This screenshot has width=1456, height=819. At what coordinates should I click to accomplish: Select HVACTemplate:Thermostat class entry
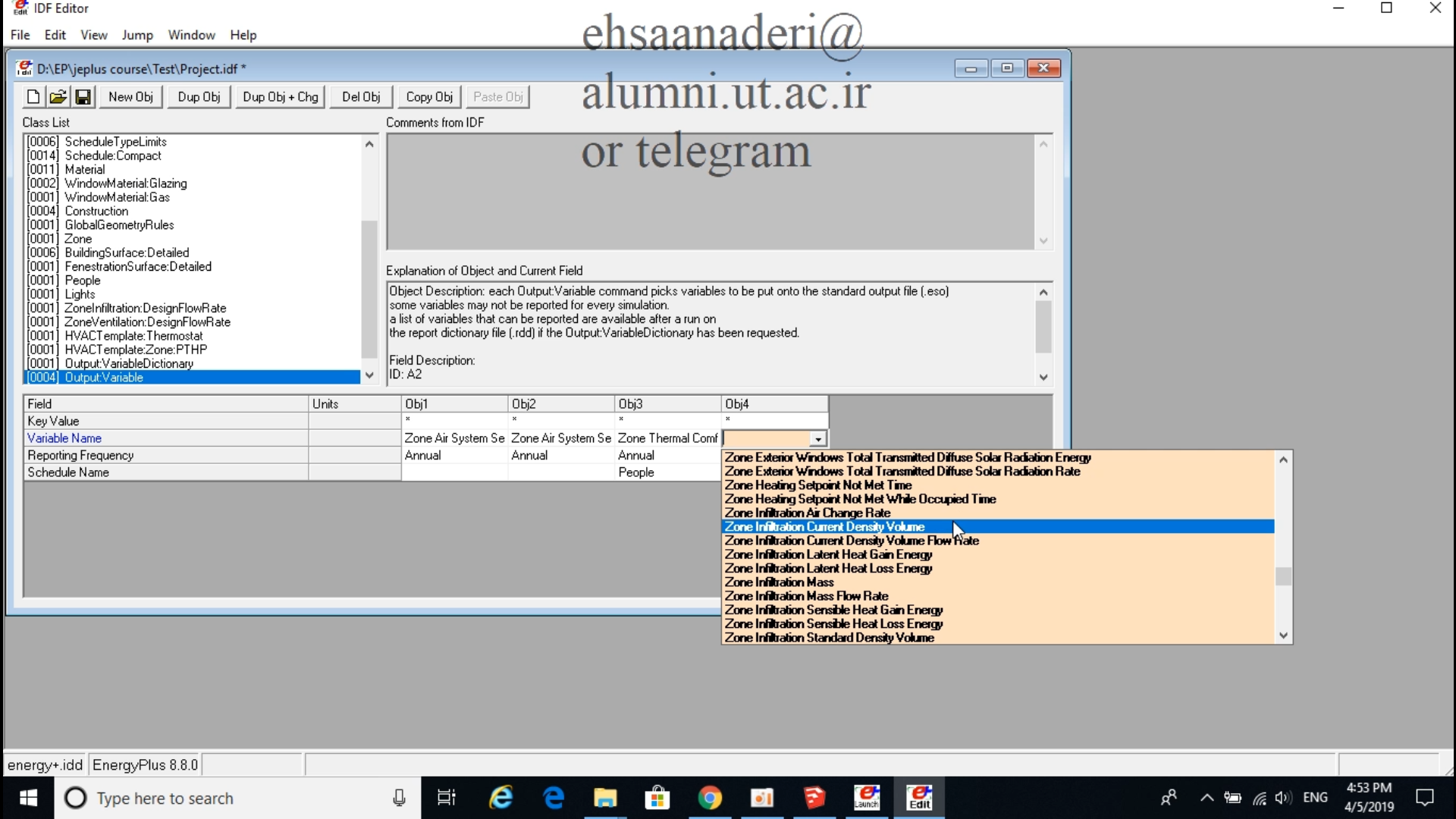pyautogui.click(x=193, y=336)
